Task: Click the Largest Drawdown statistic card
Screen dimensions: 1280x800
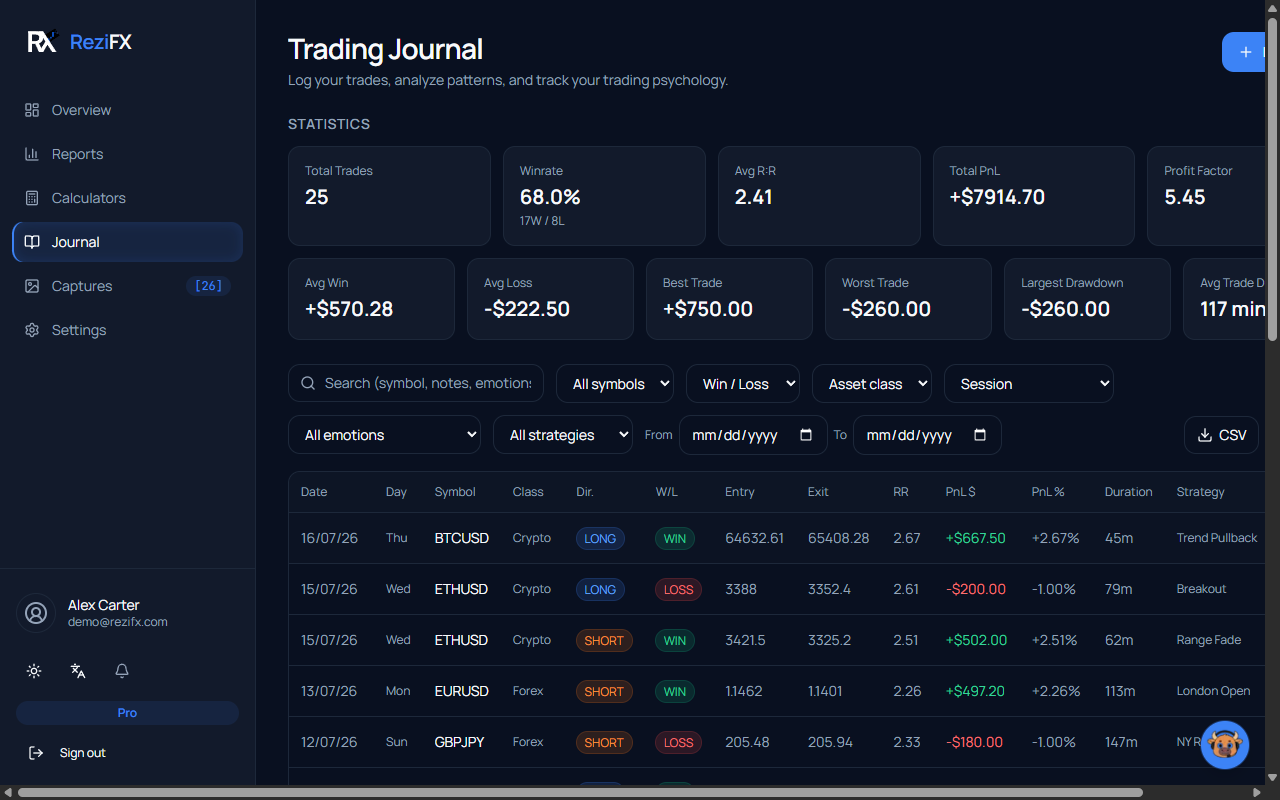Action: [x=1087, y=299]
